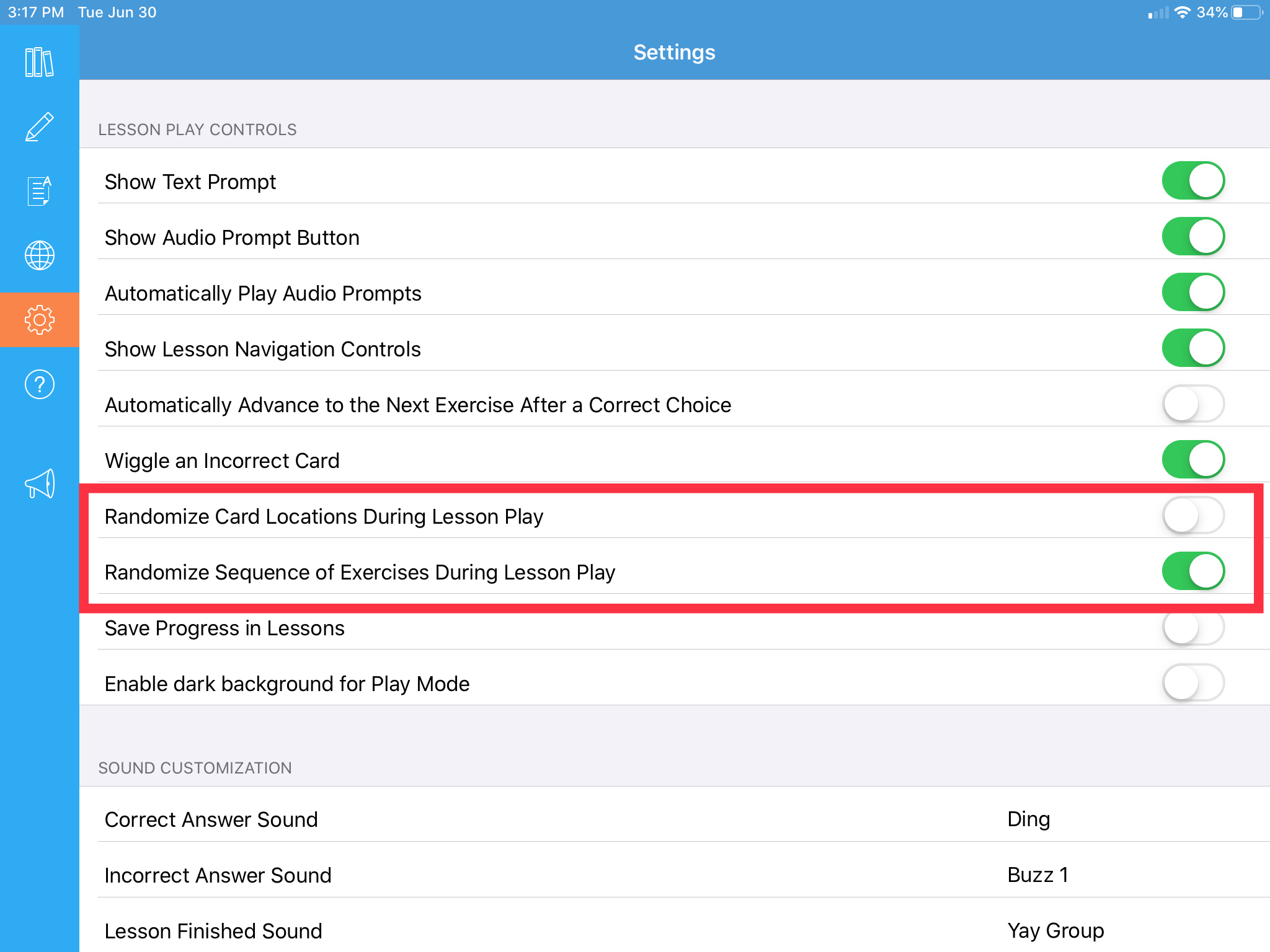
Task: Tap the Wi-Fi status icon
Action: click(x=1183, y=12)
